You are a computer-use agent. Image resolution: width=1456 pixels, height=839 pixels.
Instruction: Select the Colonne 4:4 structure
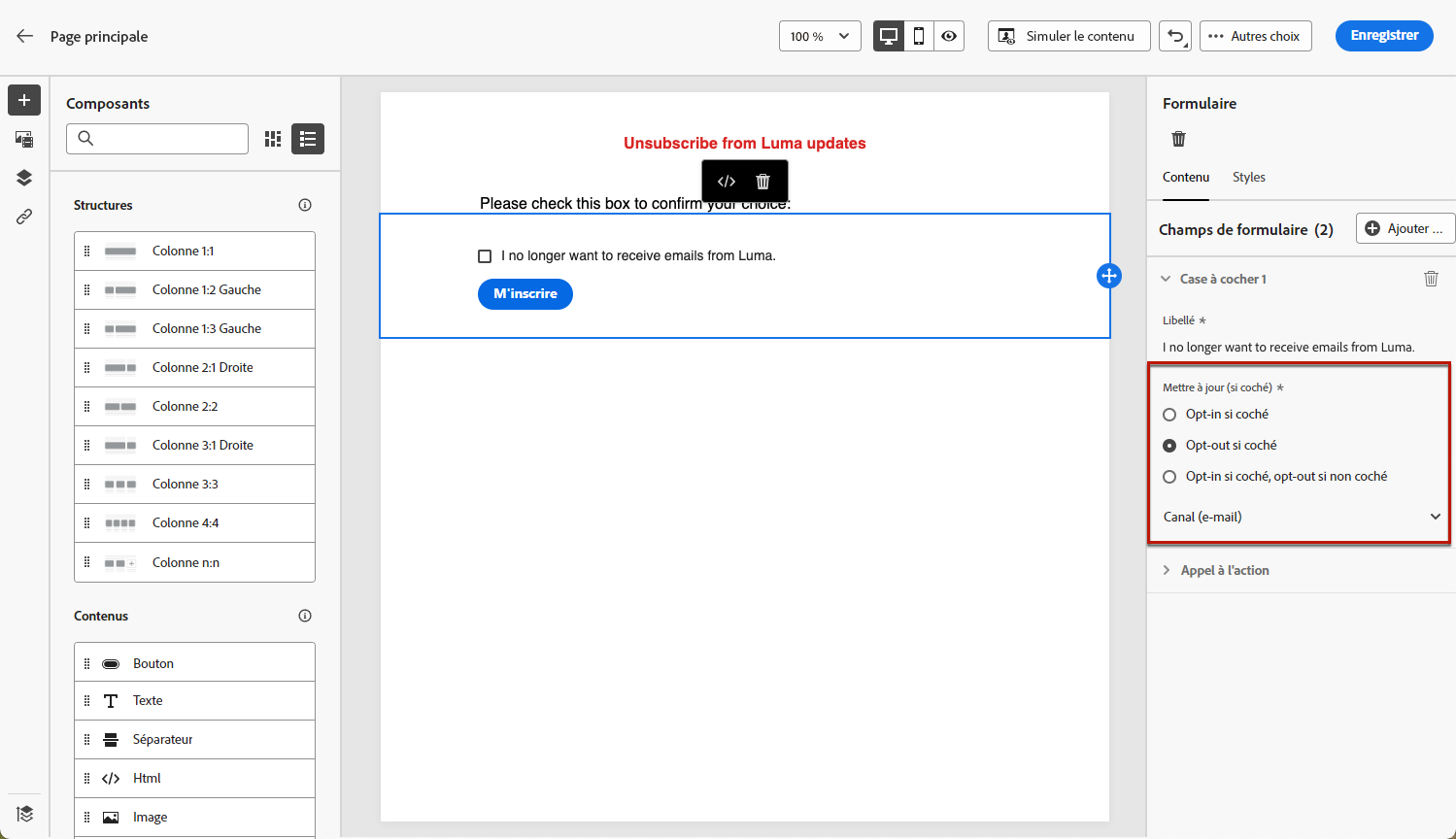tap(194, 523)
